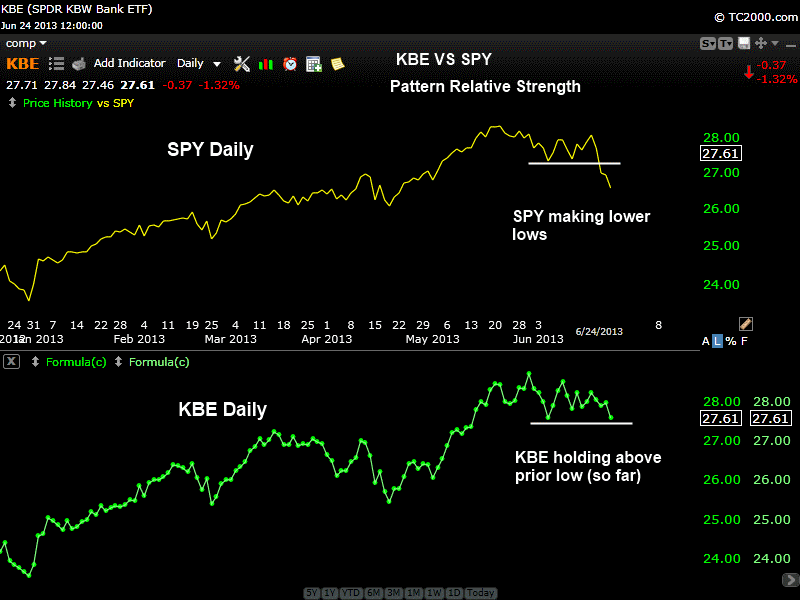Jump to Today on the time range bar
The width and height of the screenshot is (800, 600).
click(481, 593)
